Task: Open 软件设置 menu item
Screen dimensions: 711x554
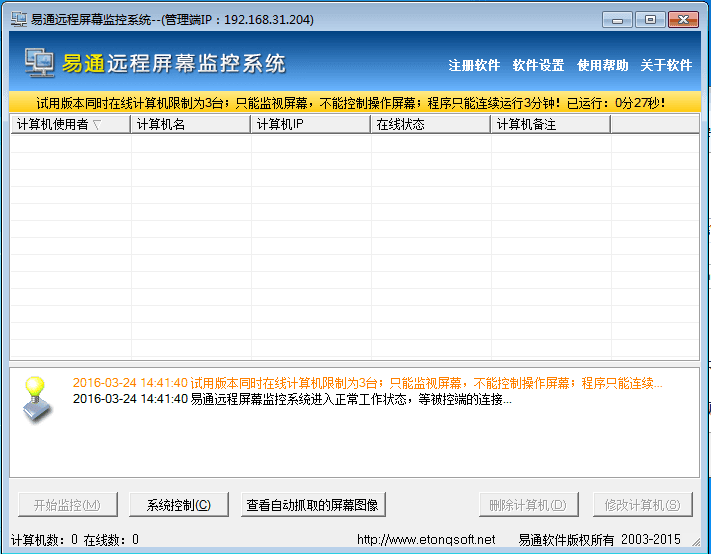Action: tap(538, 66)
